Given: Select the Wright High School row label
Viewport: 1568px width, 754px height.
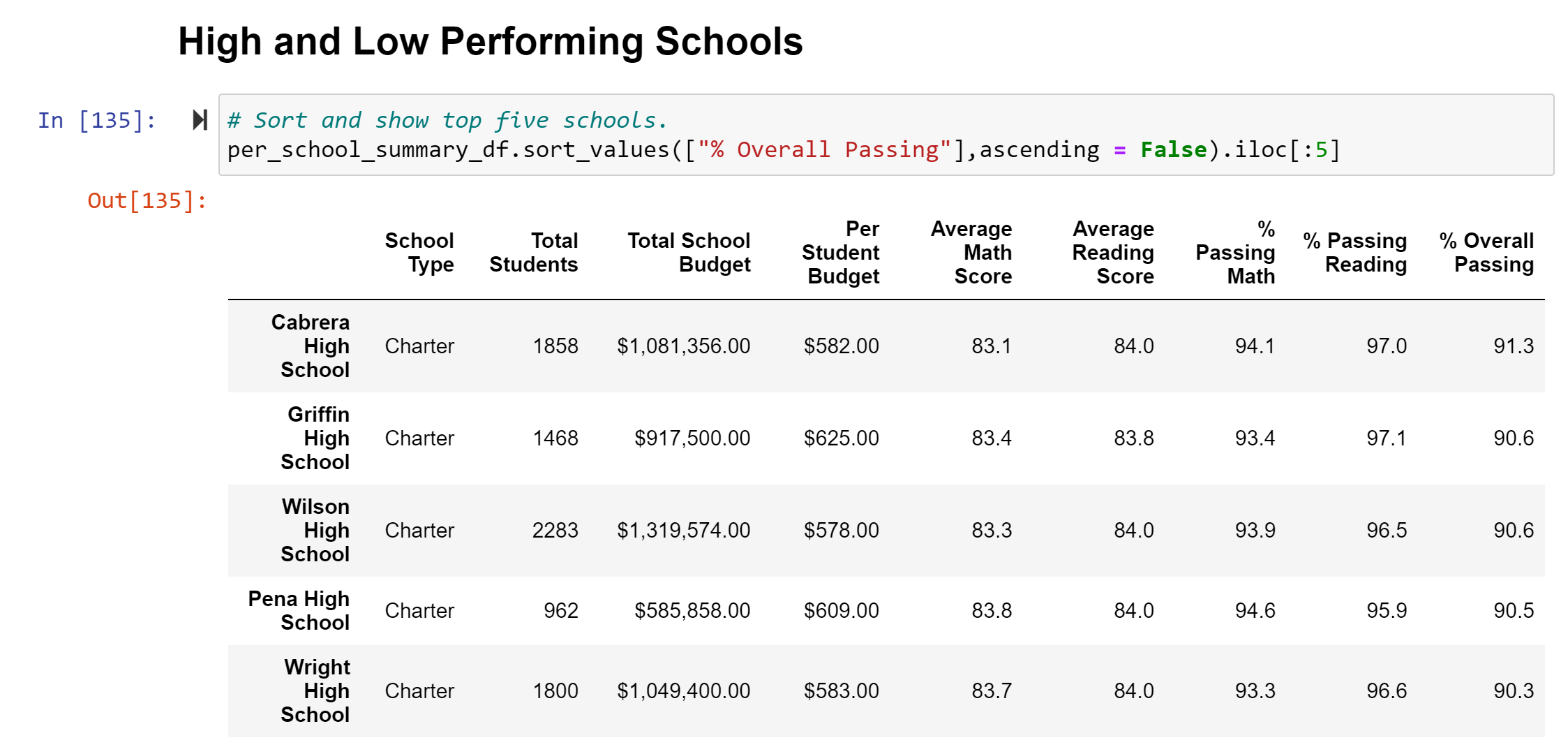Looking at the screenshot, I should click(x=316, y=691).
